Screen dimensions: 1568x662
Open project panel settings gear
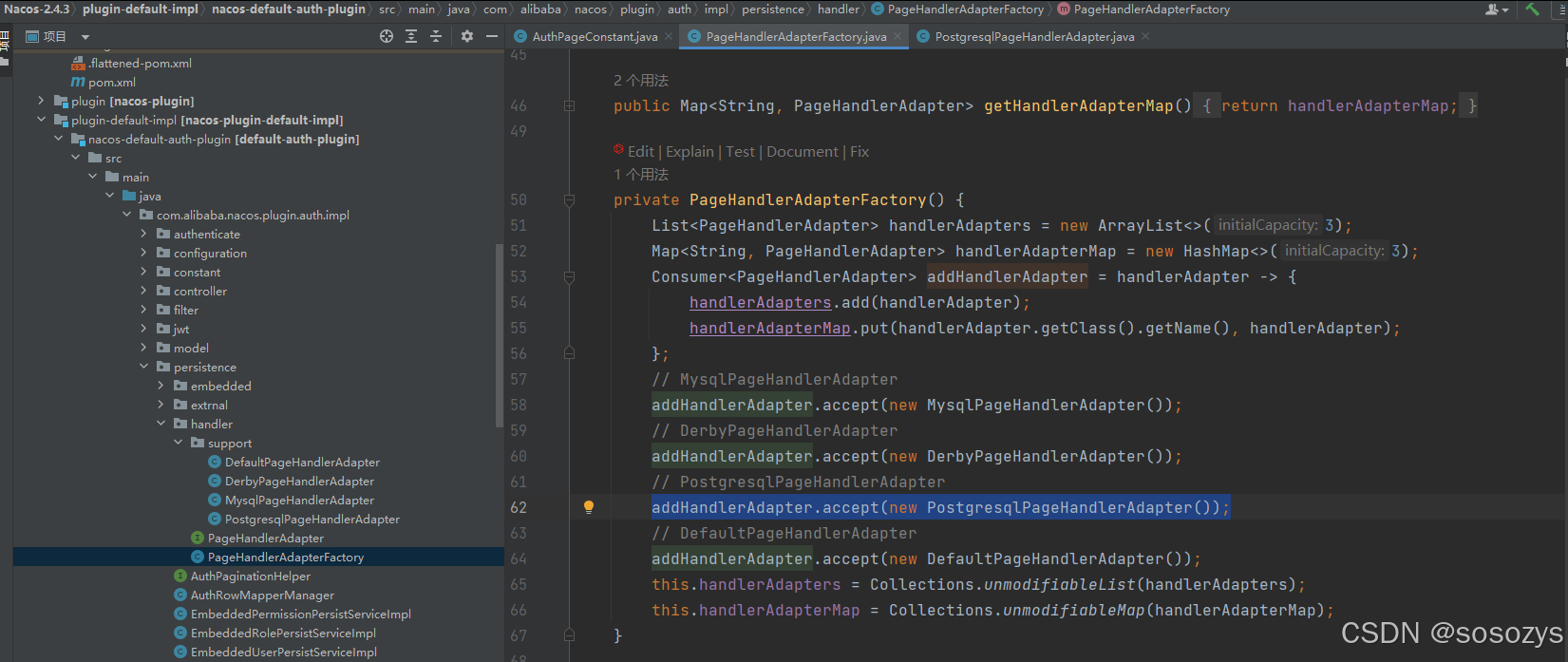tap(467, 36)
